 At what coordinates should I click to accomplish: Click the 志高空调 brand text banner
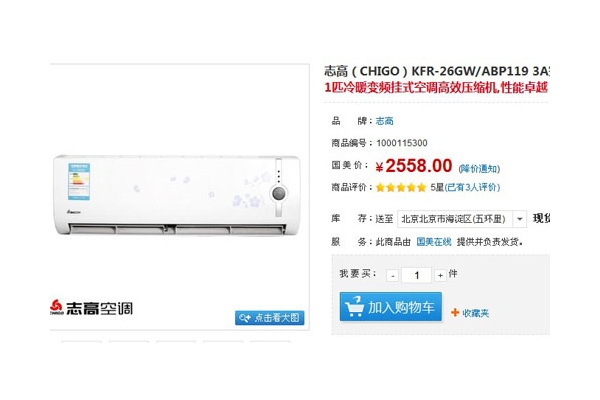pyautogui.click(x=99, y=309)
